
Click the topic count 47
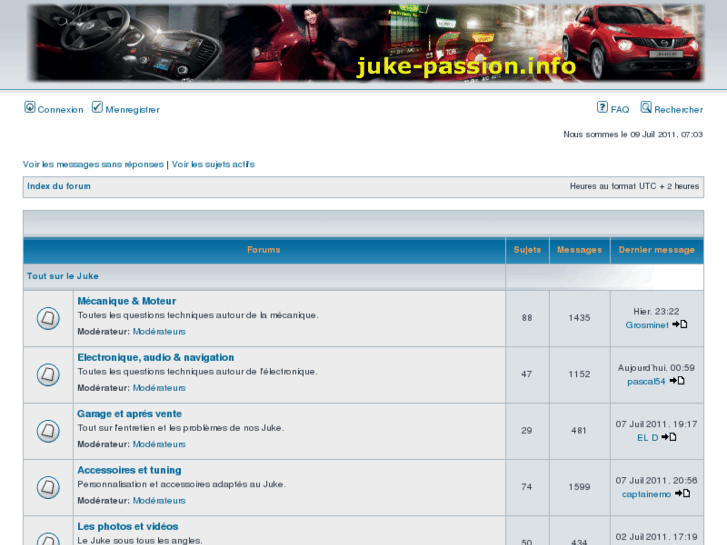point(527,374)
